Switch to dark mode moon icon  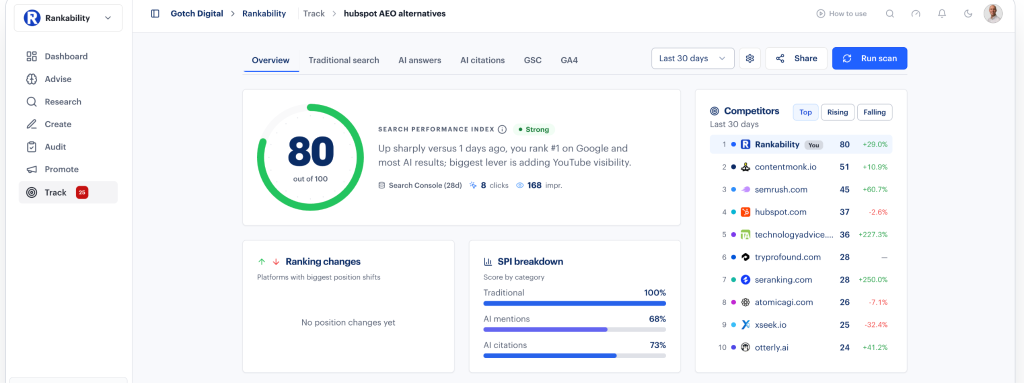pos(968,14)
